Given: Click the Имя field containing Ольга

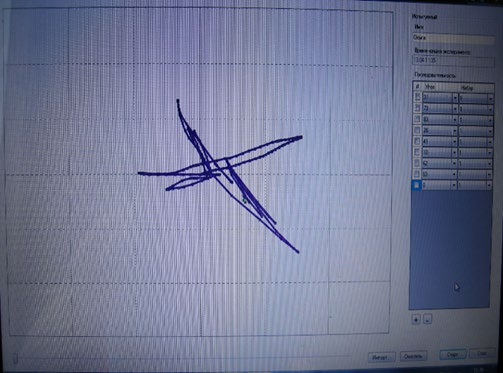Looking at the screenshot, I should [x=454, y=38].
